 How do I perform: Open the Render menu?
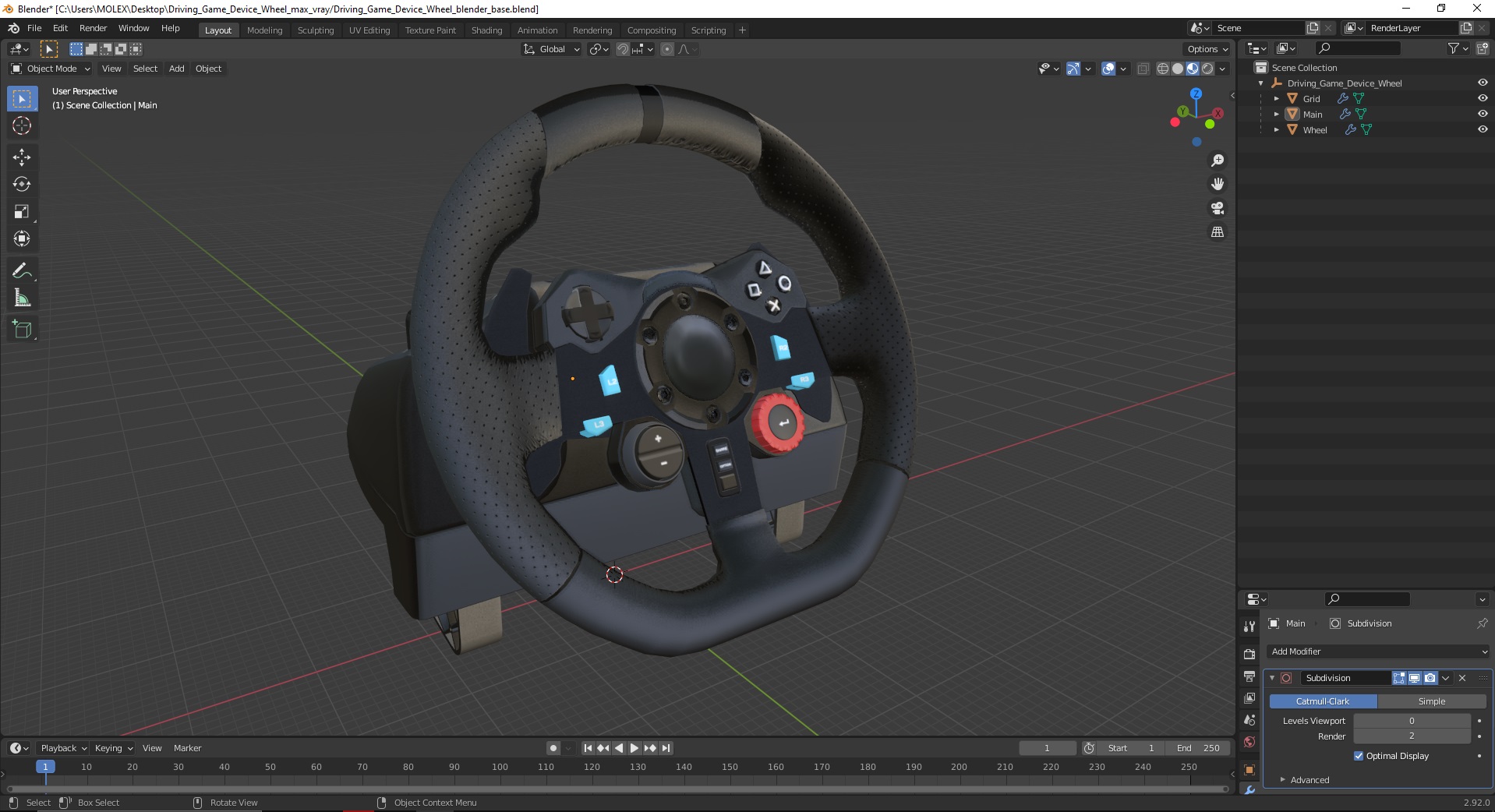coord(93,28)
